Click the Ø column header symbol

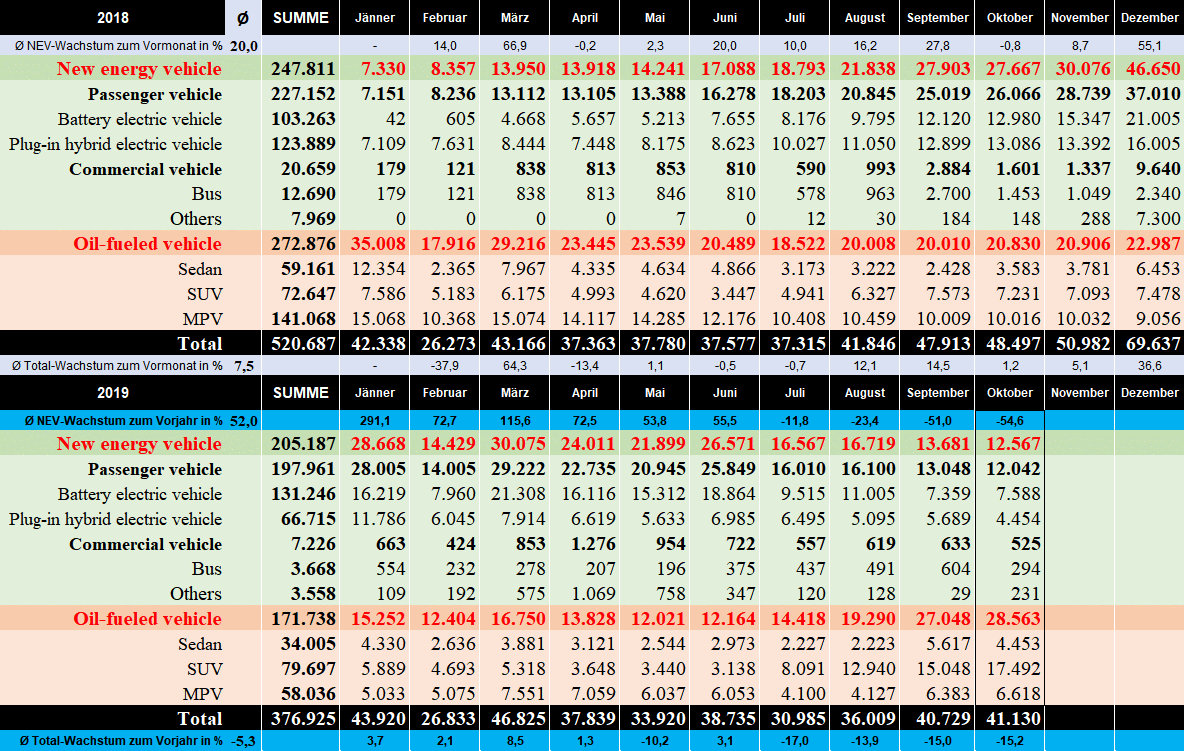pos(242,17)
